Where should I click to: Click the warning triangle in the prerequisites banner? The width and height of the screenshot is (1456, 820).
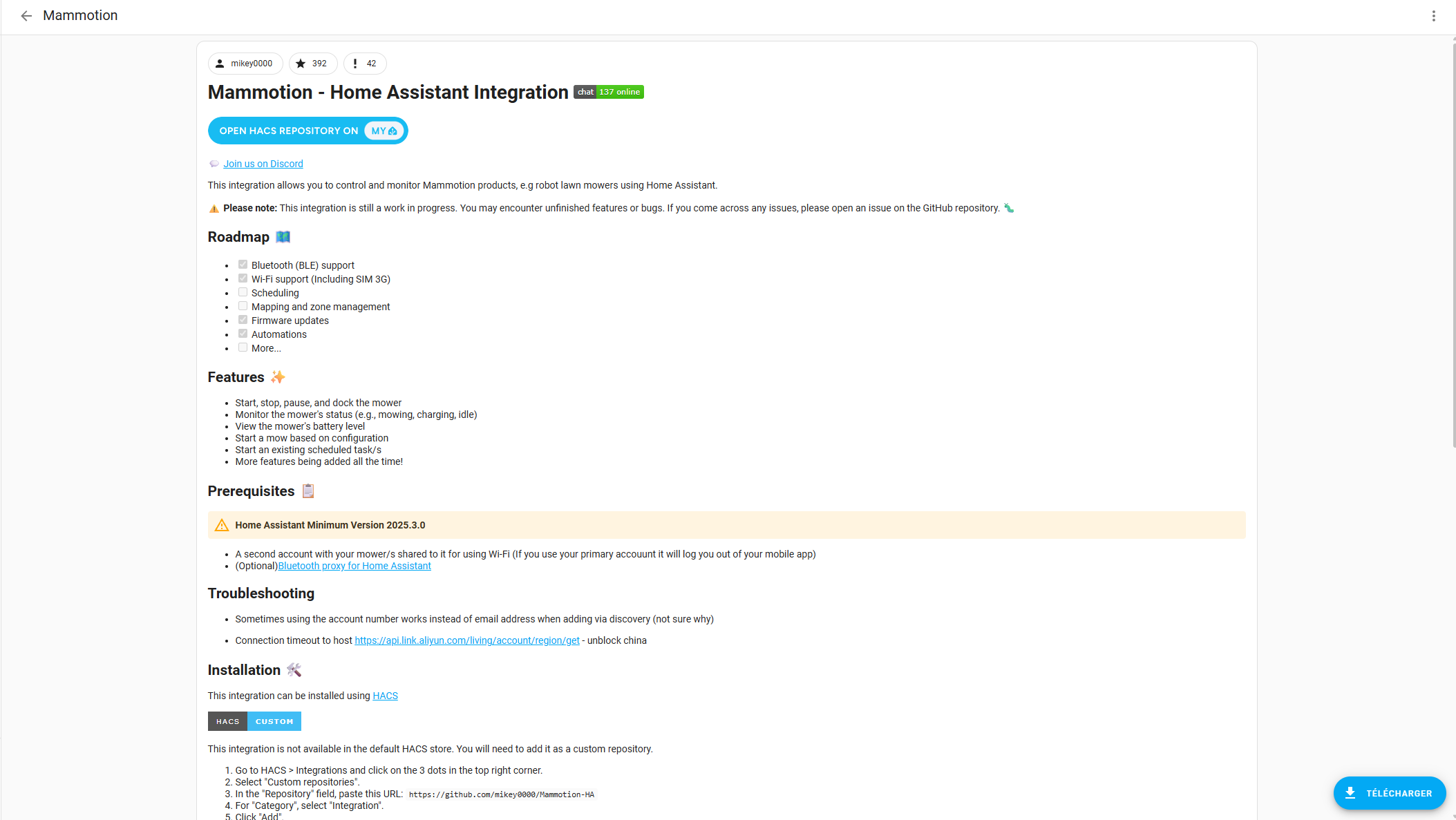[x=222, y=525]
